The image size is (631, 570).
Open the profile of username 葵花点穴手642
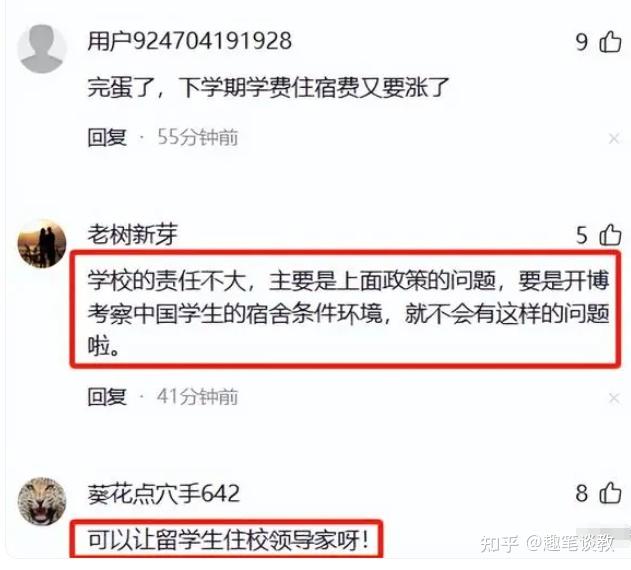pos(164,493)
